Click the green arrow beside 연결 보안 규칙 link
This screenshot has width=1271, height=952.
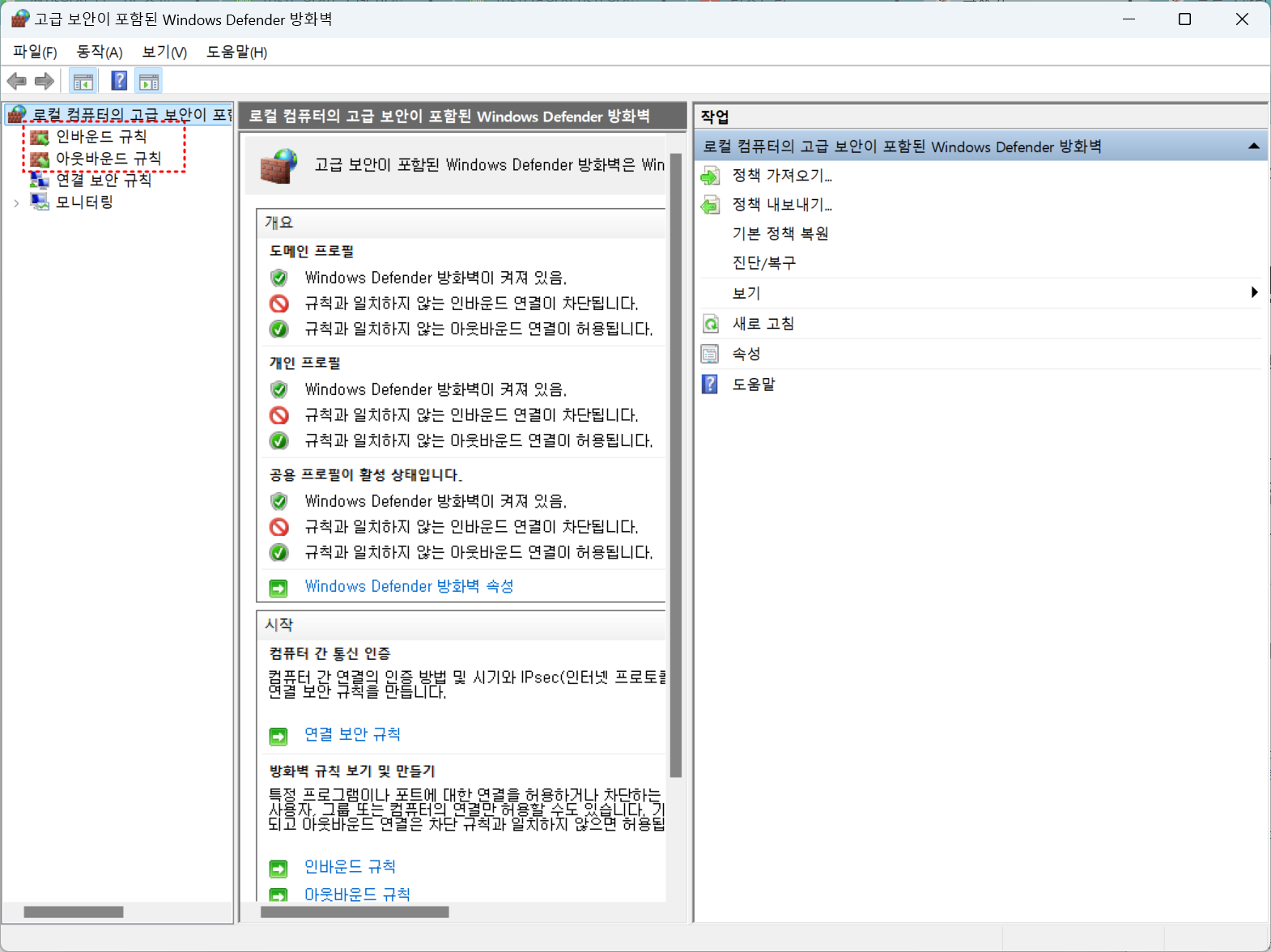278,736
